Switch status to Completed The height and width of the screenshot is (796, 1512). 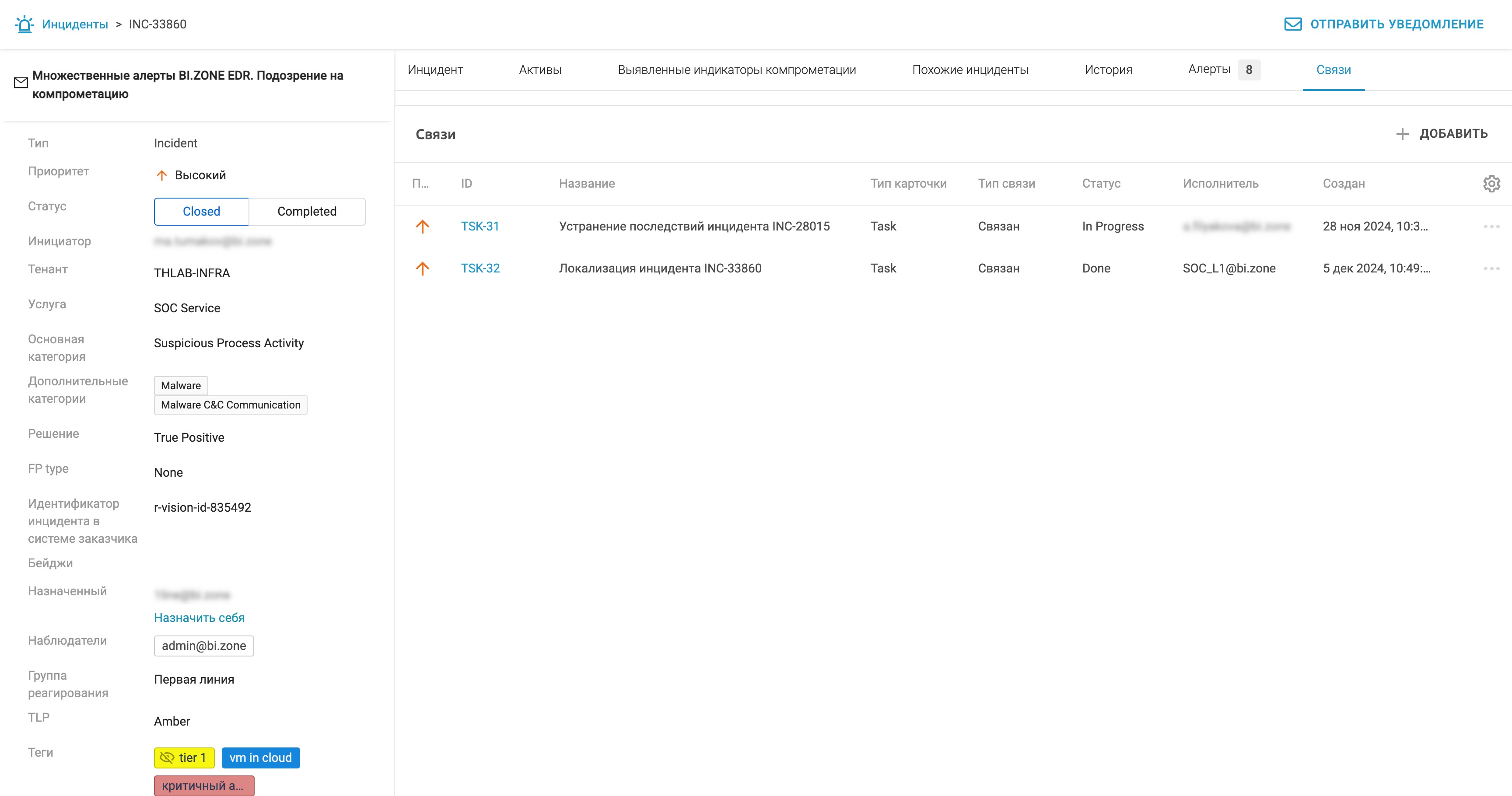306,212
